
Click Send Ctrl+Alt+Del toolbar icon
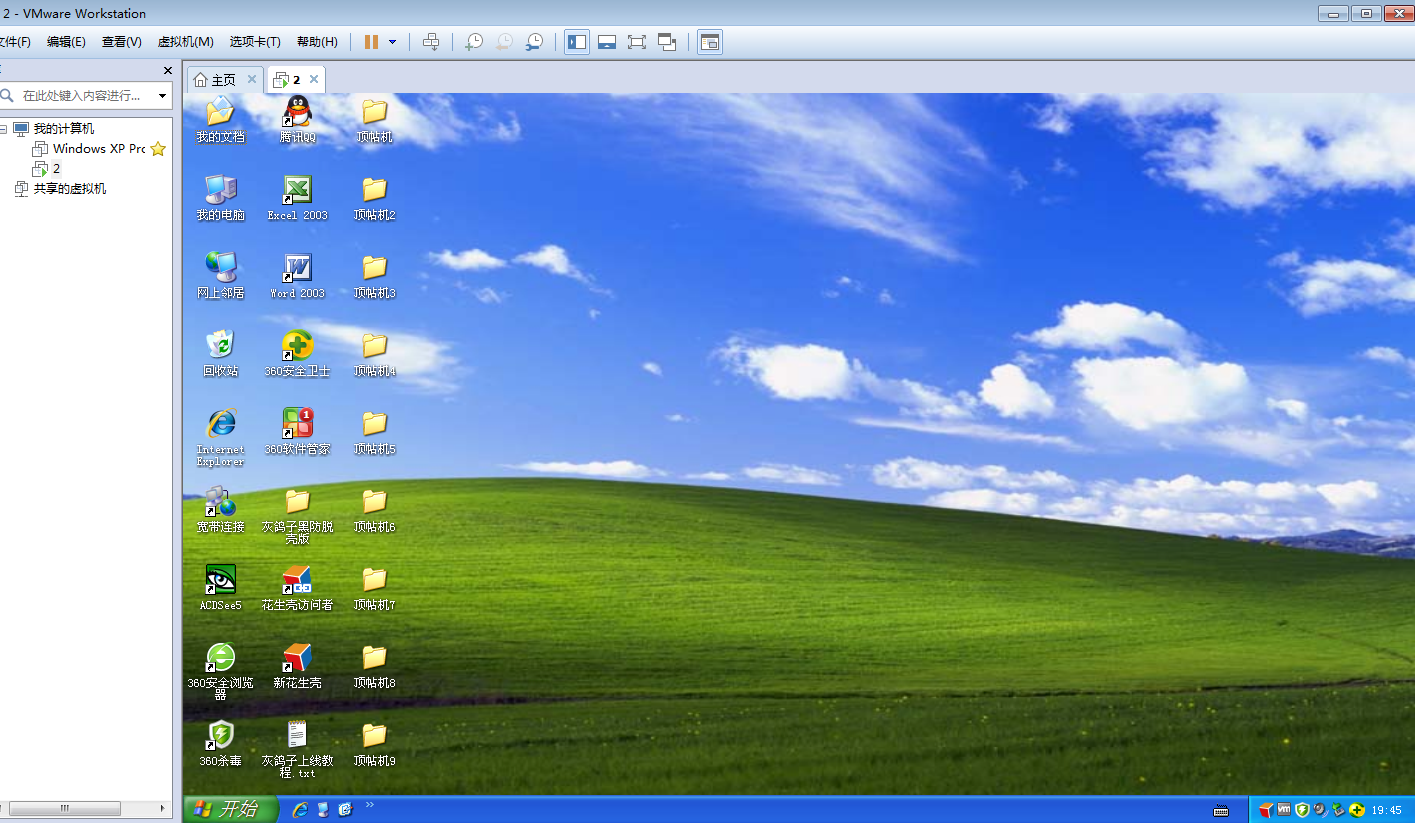431,42
